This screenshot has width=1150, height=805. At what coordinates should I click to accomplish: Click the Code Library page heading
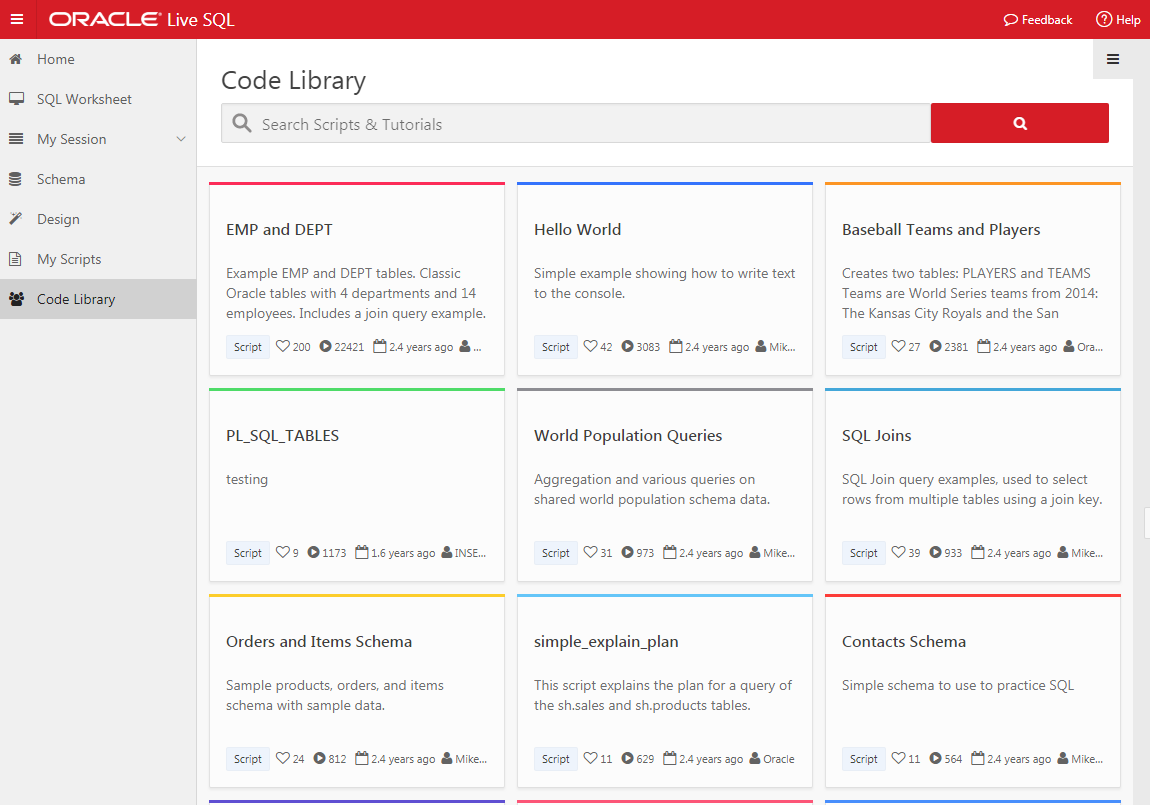point(293,80)
